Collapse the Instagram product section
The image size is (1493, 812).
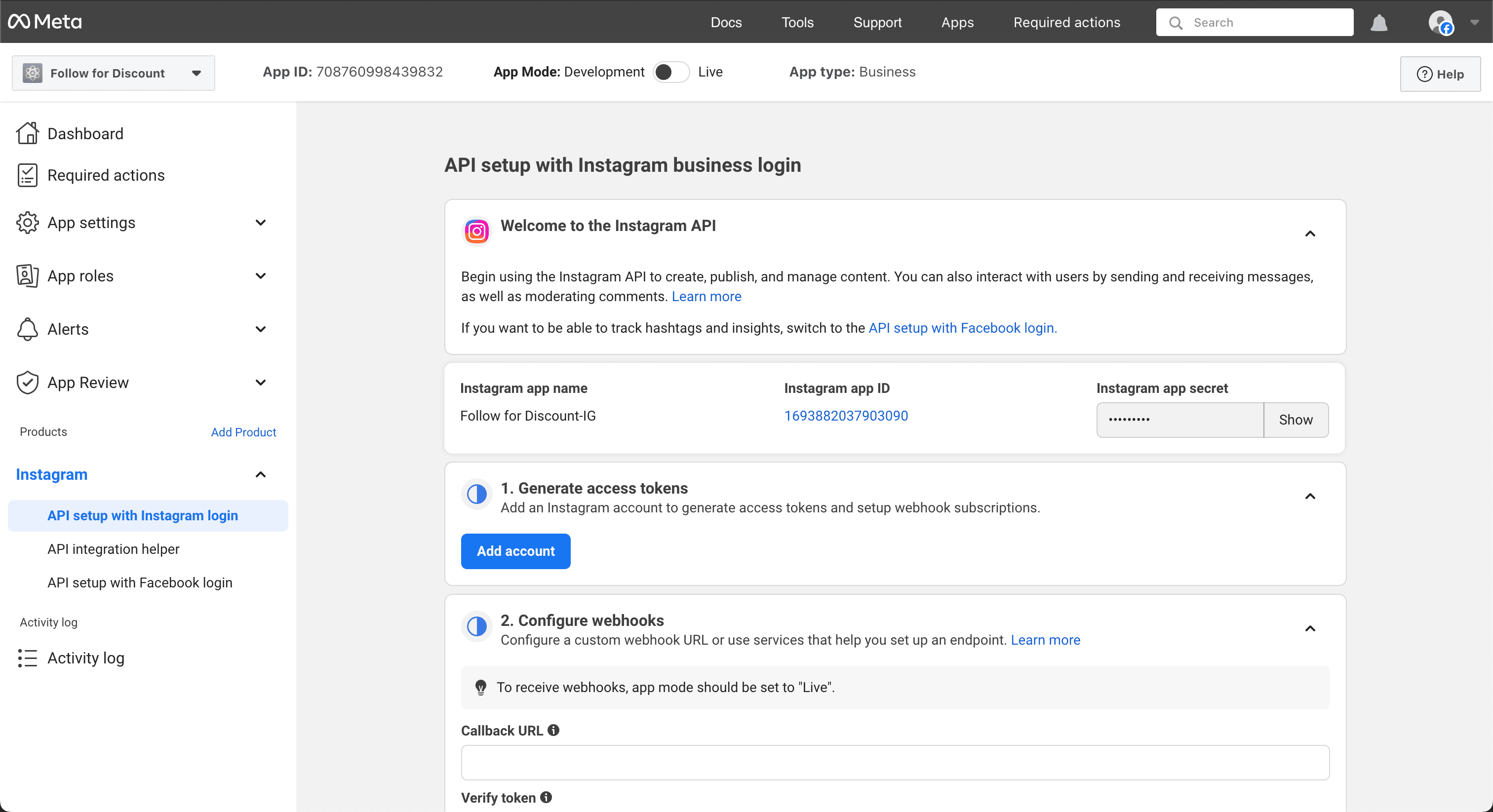coord(261,475)
